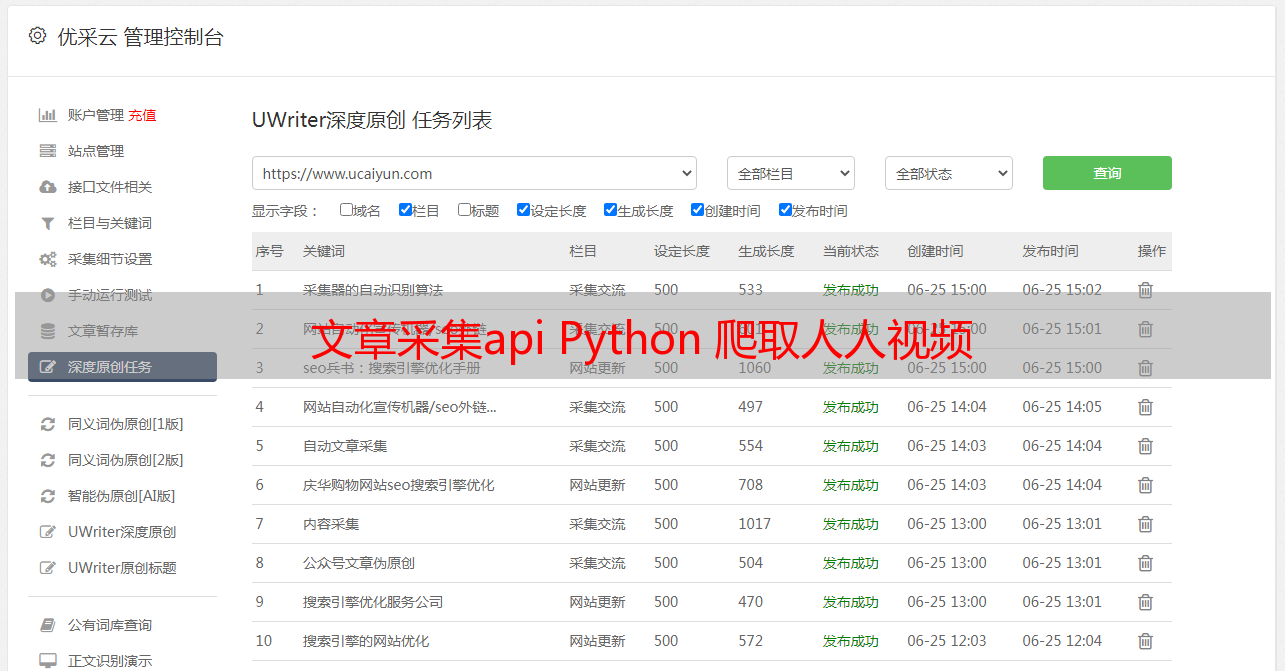Viewport: 1285px width, 671px height.
Task: Open the 全部状态 status dropdown
Action: (948, 173)
